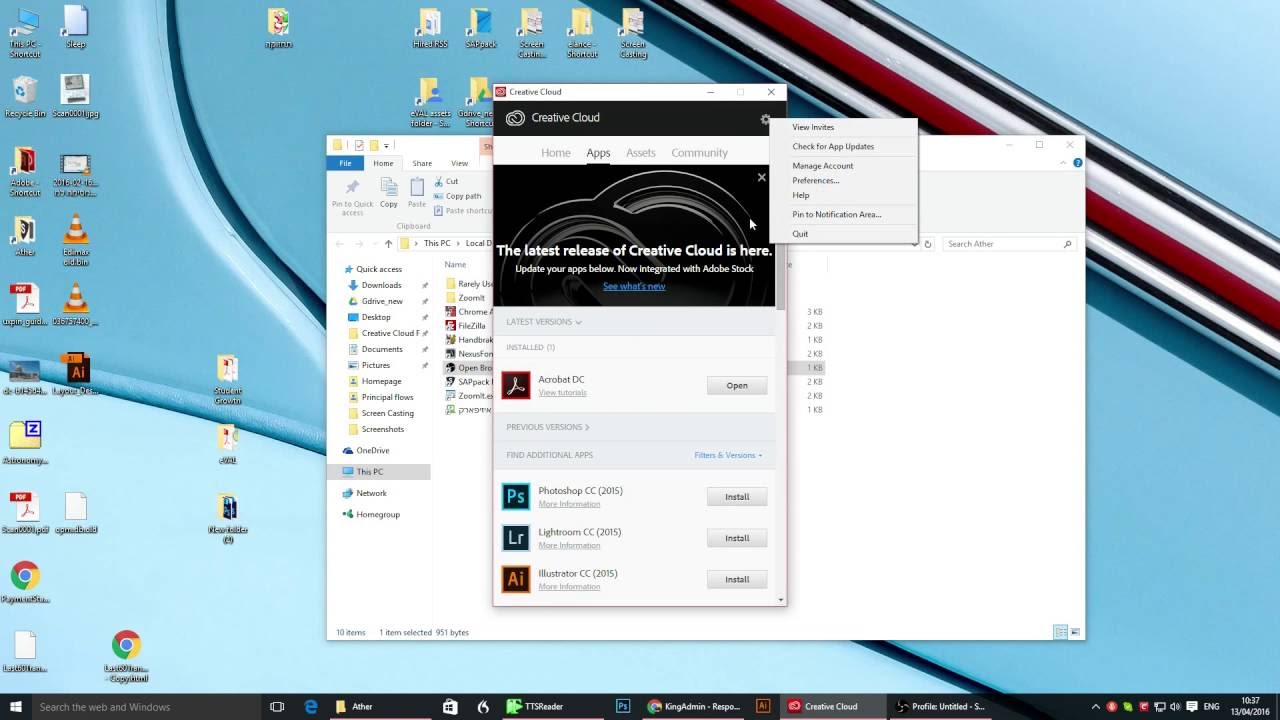Close the Creative Cloud release banner

click(762, 177)
